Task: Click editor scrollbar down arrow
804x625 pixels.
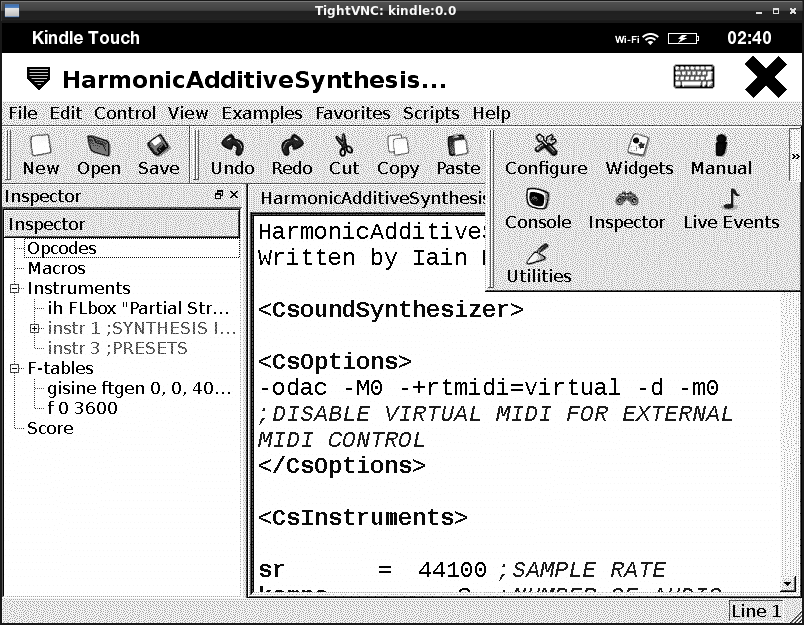Action: pyautogui.click(x=788, y=583)
